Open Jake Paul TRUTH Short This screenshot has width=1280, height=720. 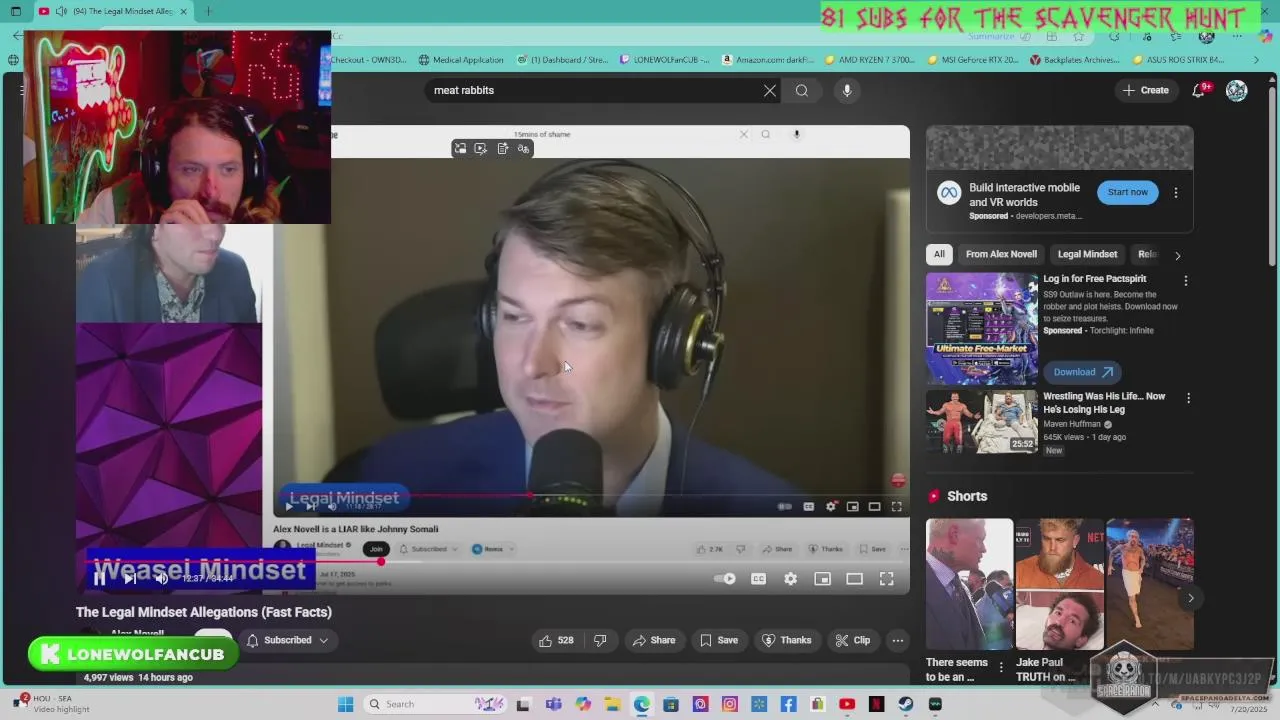1059,584
